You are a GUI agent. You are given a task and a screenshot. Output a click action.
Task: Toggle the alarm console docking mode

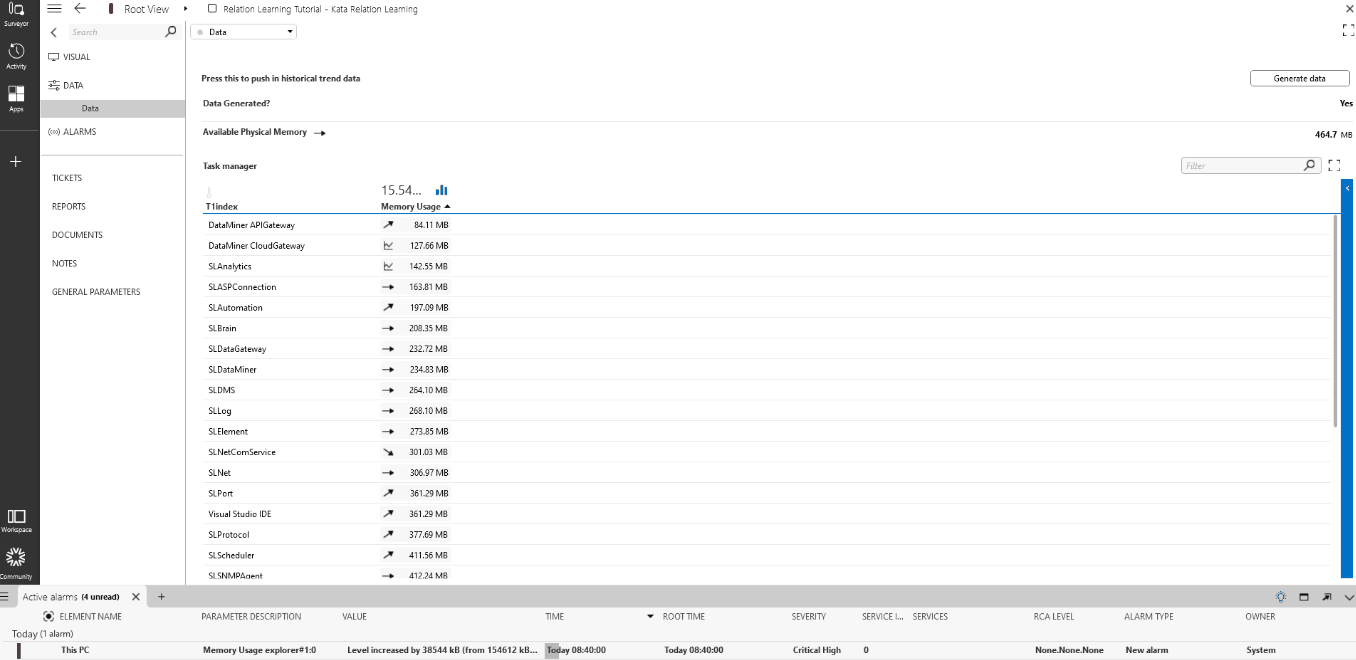[x=1303, y=596]
